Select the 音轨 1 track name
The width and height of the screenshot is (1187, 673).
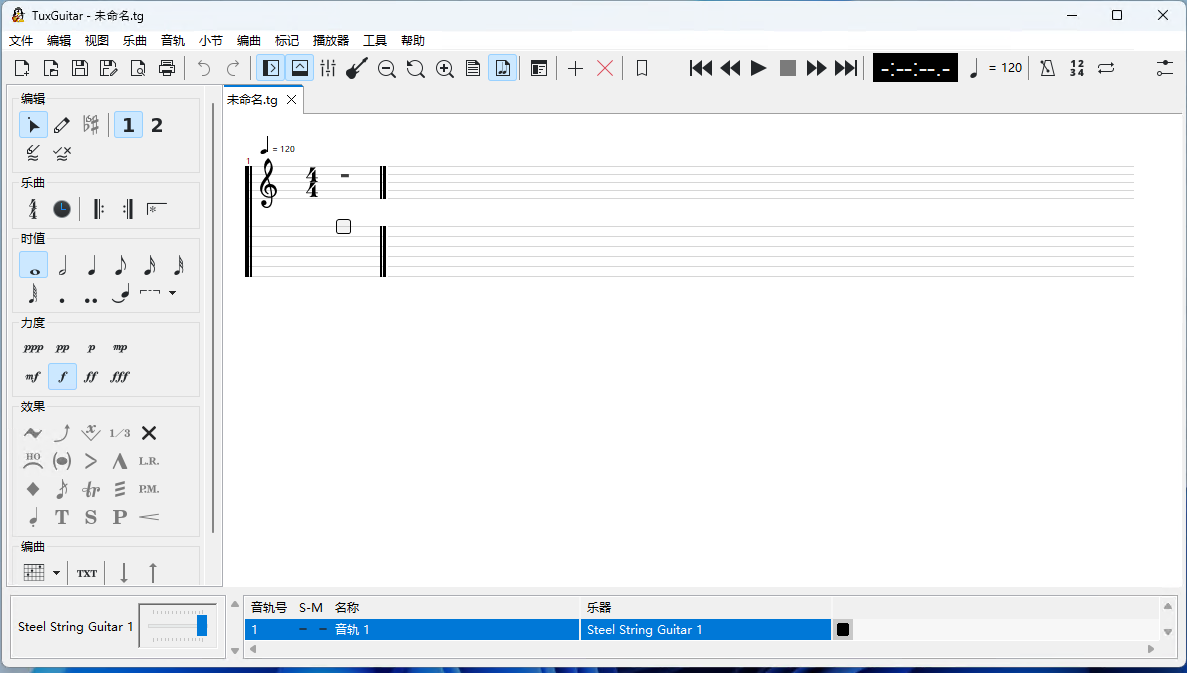pos(352,629)
